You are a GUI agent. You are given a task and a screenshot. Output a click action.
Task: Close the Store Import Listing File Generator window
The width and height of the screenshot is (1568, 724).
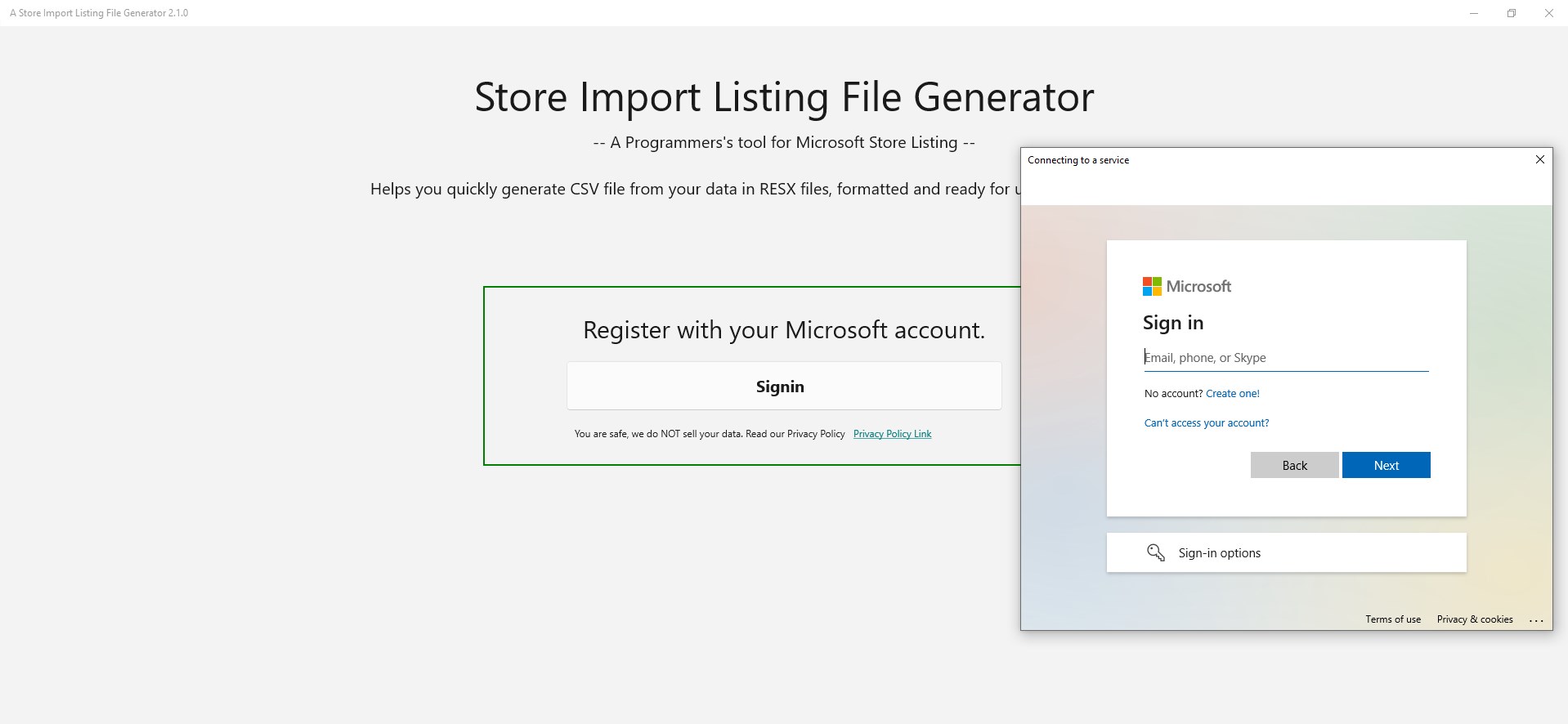(x=1548, y=13)
